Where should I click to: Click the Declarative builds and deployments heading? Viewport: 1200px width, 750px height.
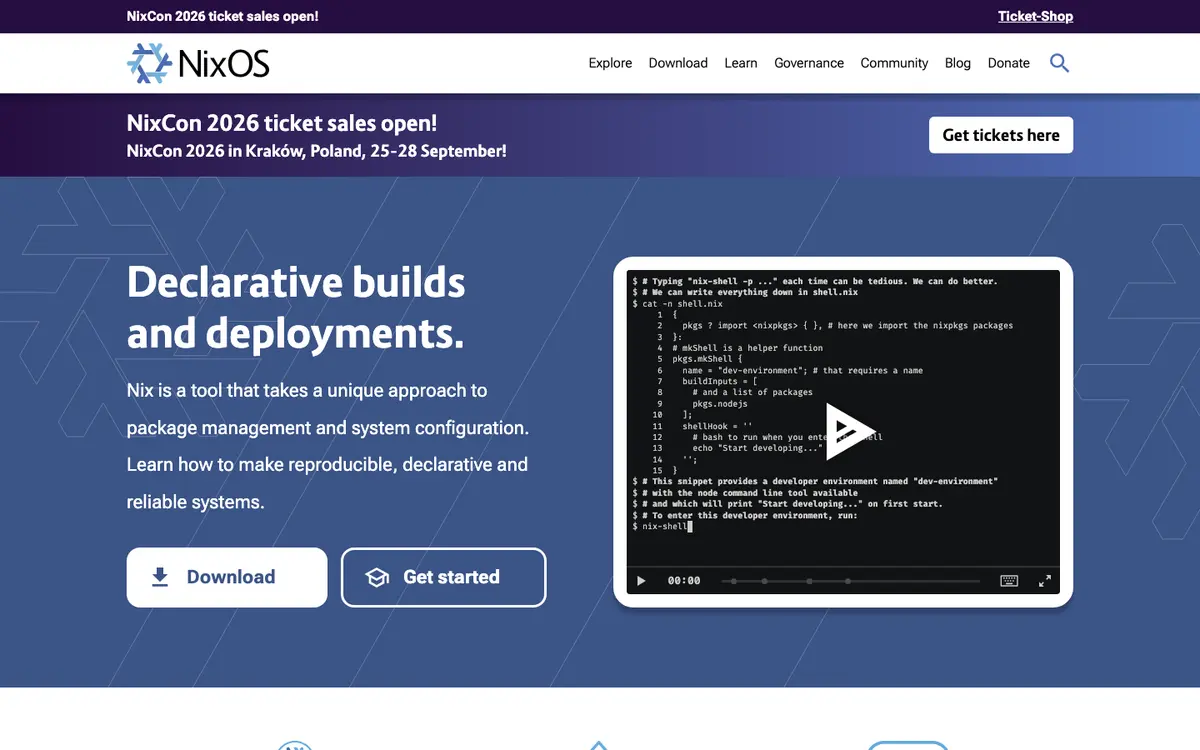coord(296,308)
